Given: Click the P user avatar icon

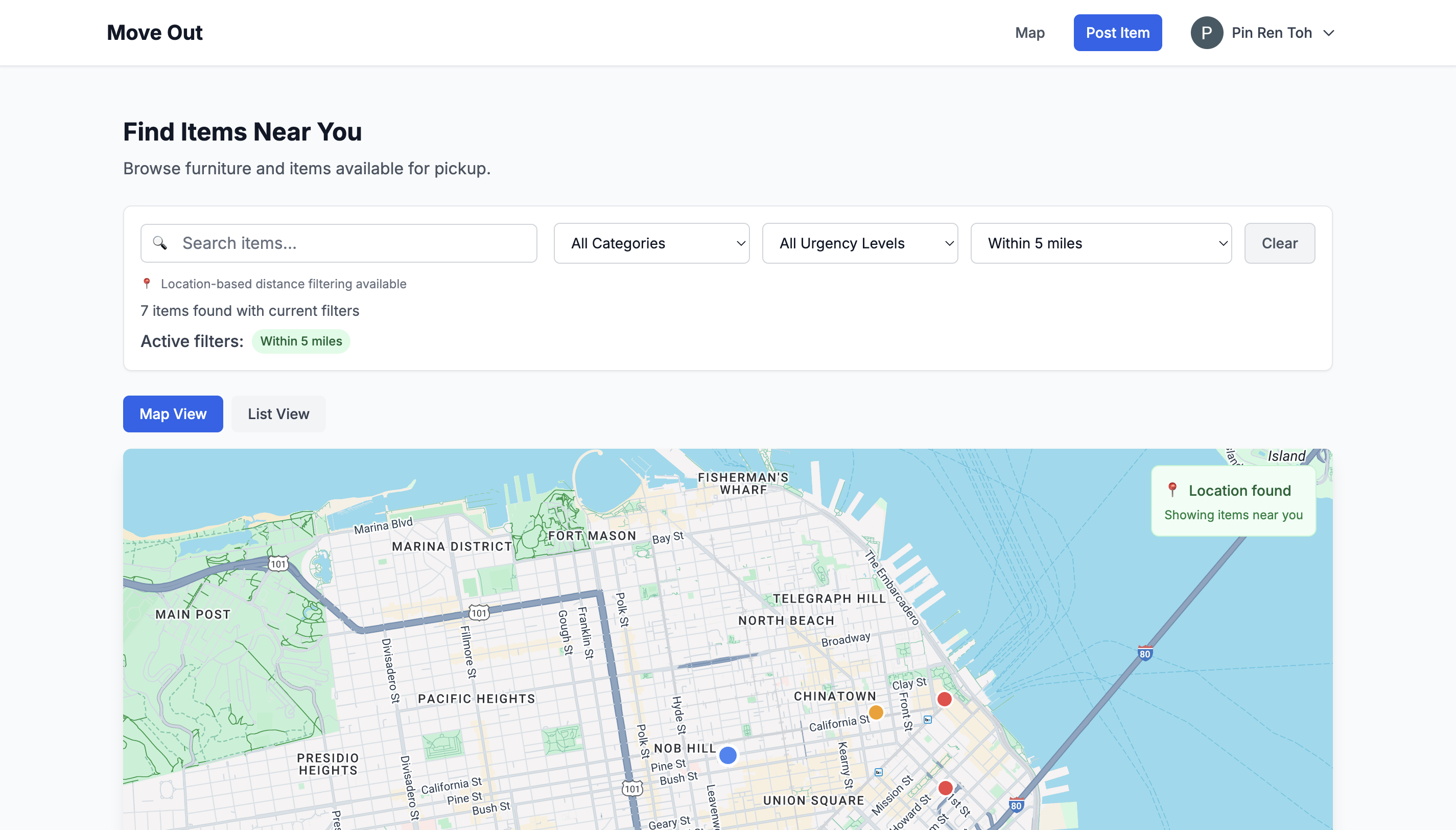Looking at the screenshot, I should click(x=1206, y=33).
